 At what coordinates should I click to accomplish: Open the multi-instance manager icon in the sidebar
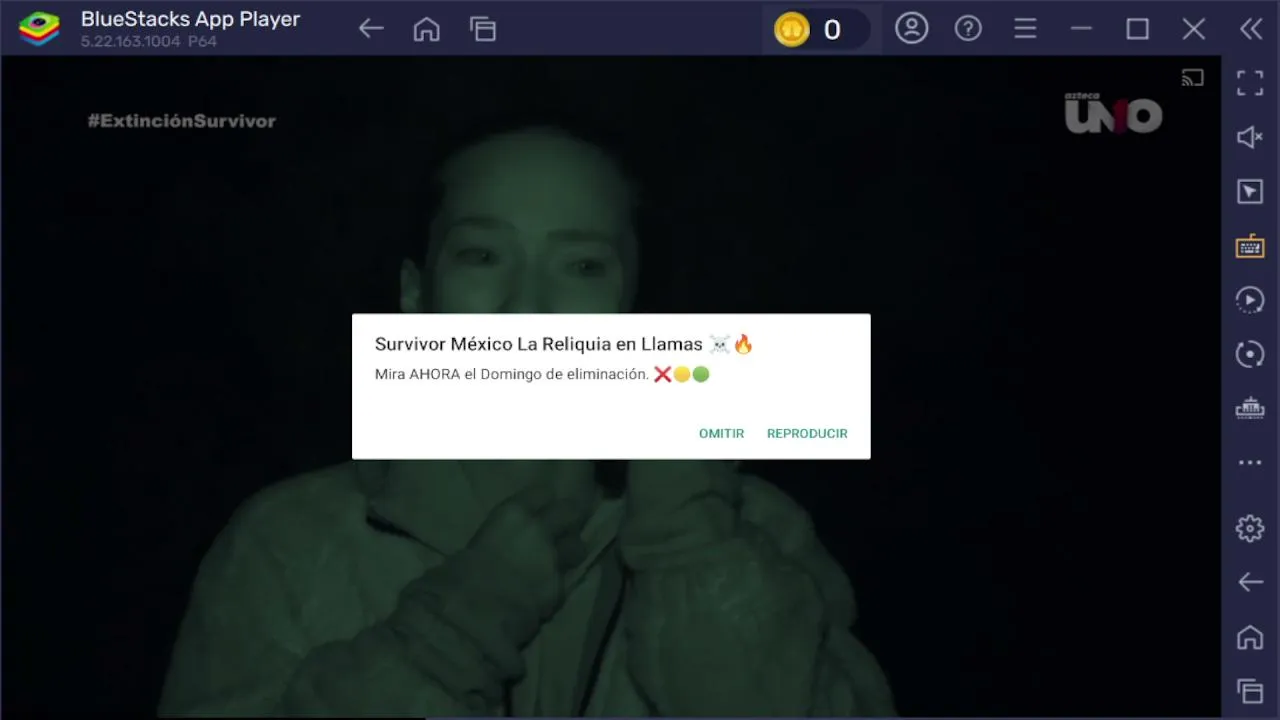(x=1250, y=408)
